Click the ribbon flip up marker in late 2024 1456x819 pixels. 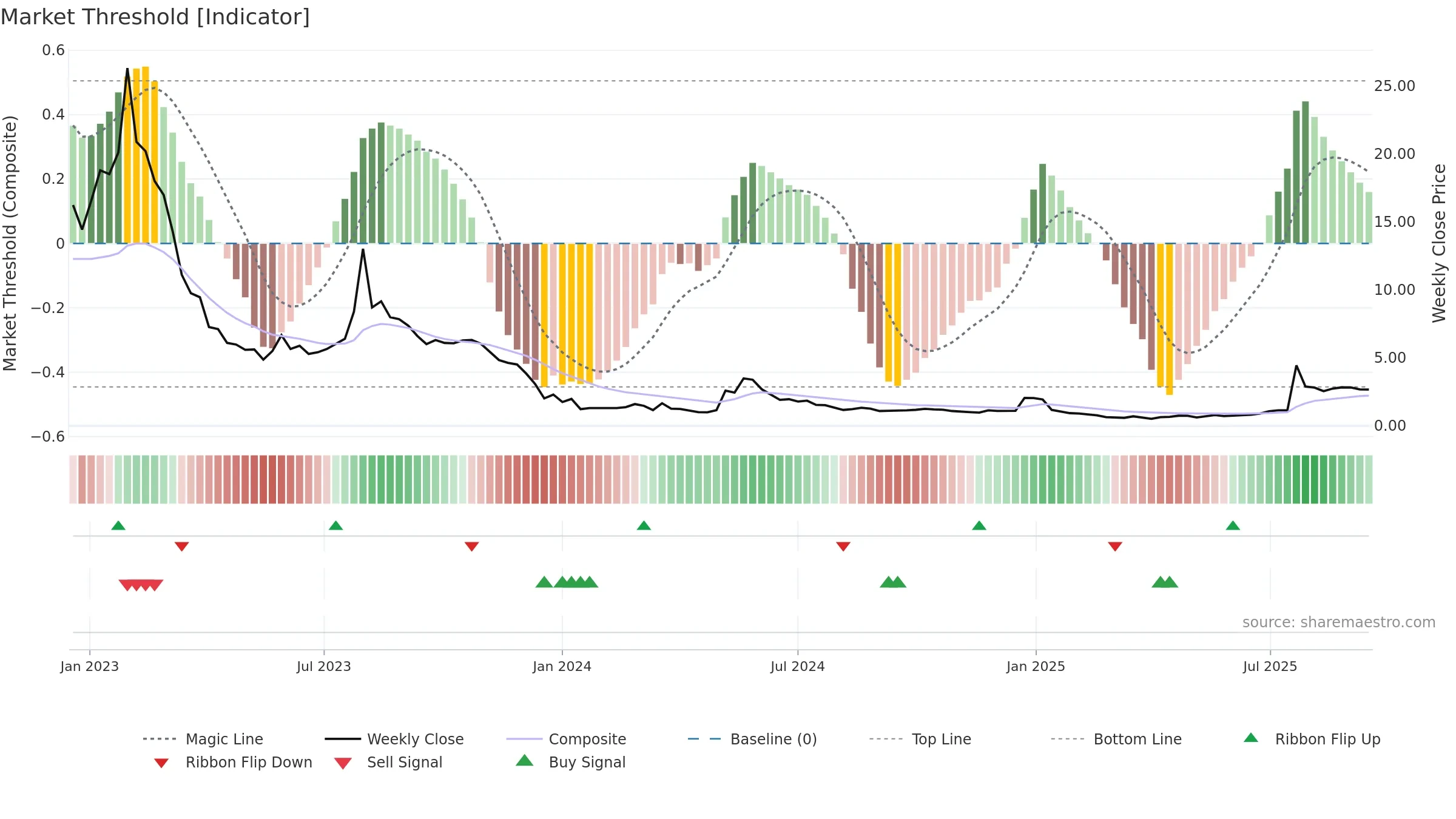[979, 525]
